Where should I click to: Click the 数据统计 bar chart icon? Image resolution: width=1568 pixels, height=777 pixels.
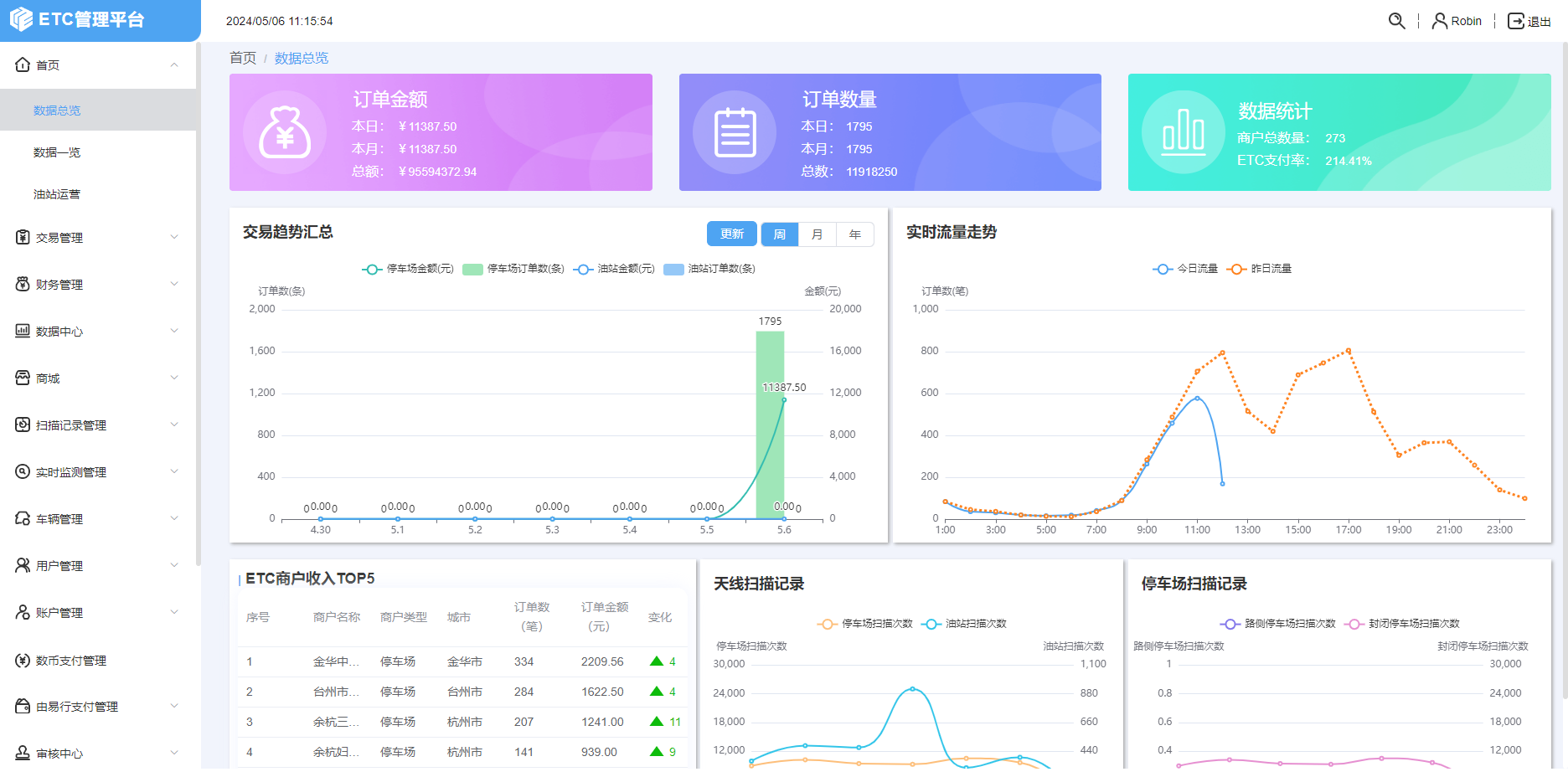tap(1184, 132)
